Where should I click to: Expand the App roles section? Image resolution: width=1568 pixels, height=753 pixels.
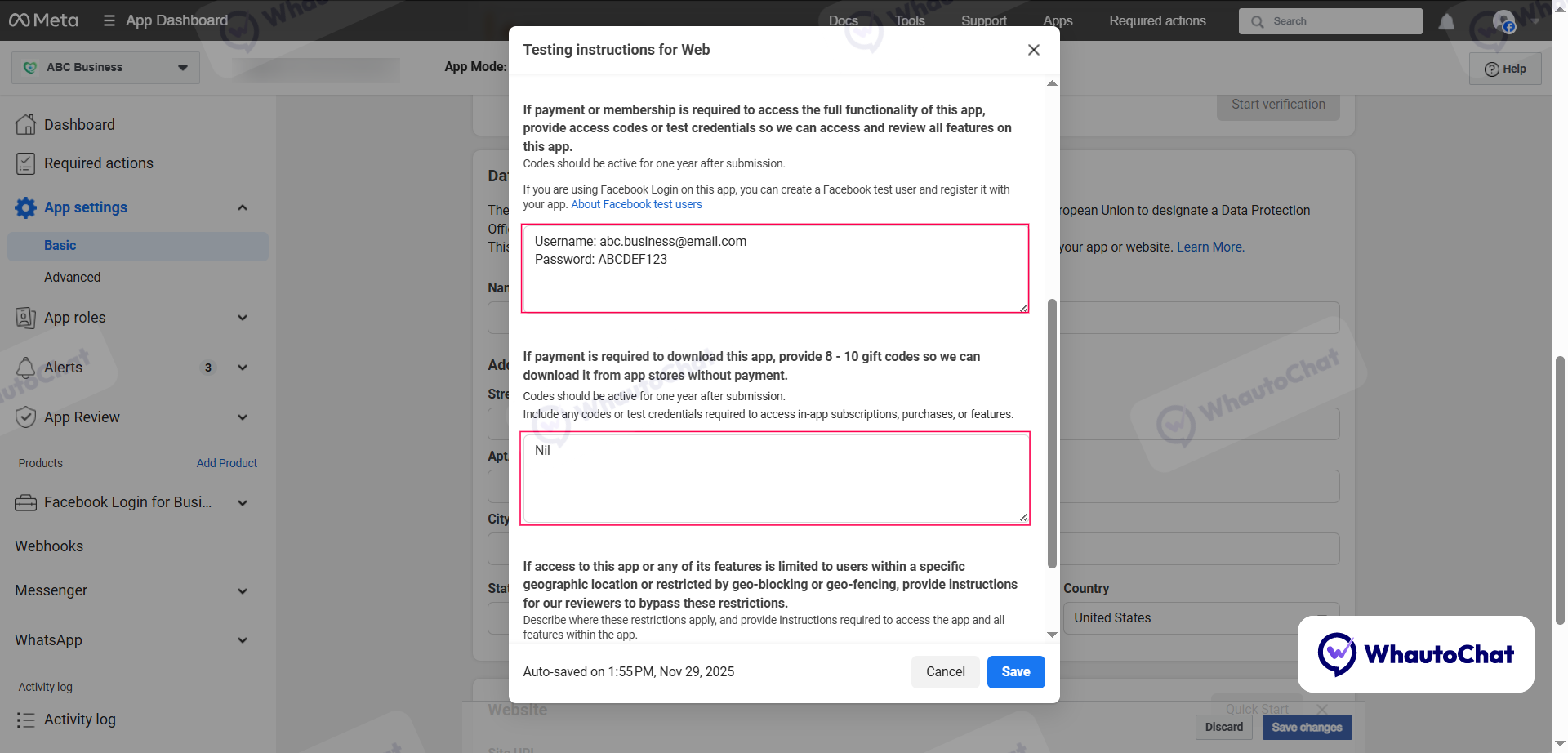[243, 318]
